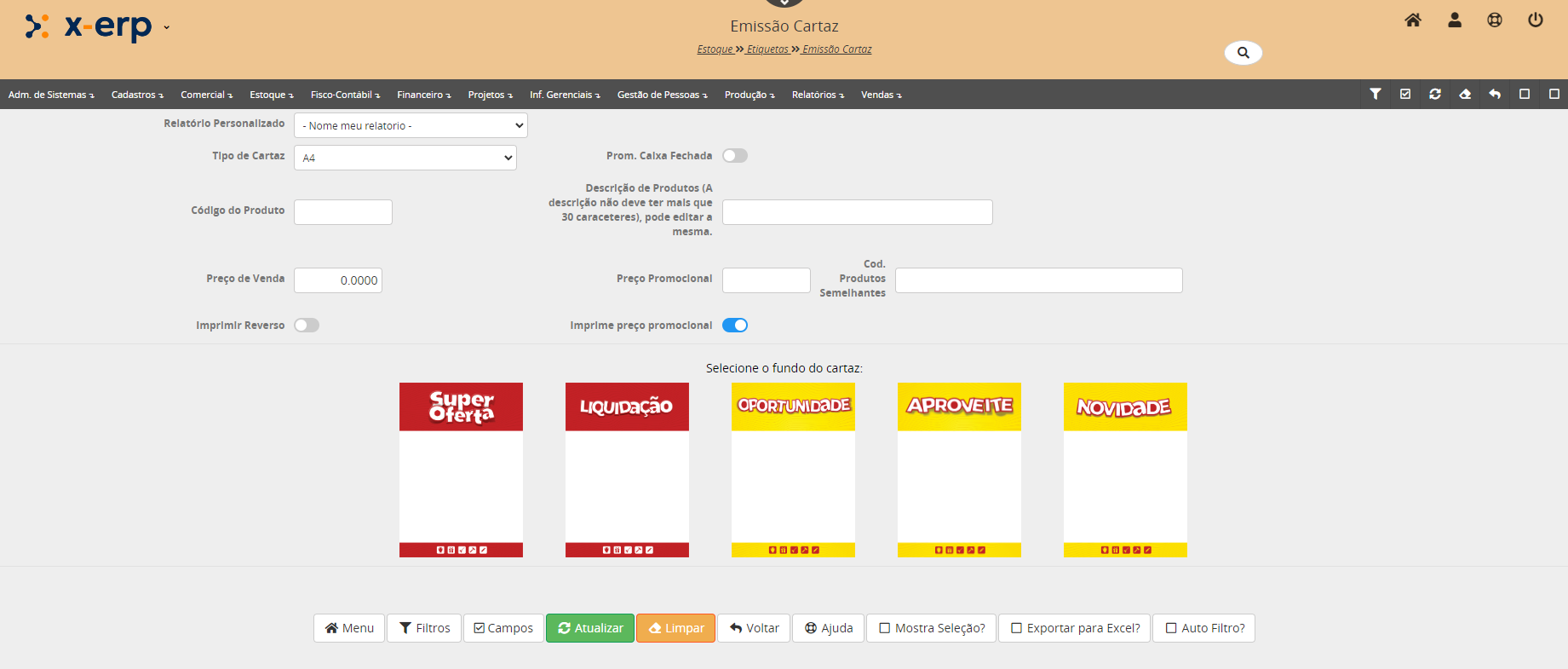Viewport: 1568px width, 669px height.
Task: Disable the Imprime preço promocional toggle
Action: click(x=734, y=326)
